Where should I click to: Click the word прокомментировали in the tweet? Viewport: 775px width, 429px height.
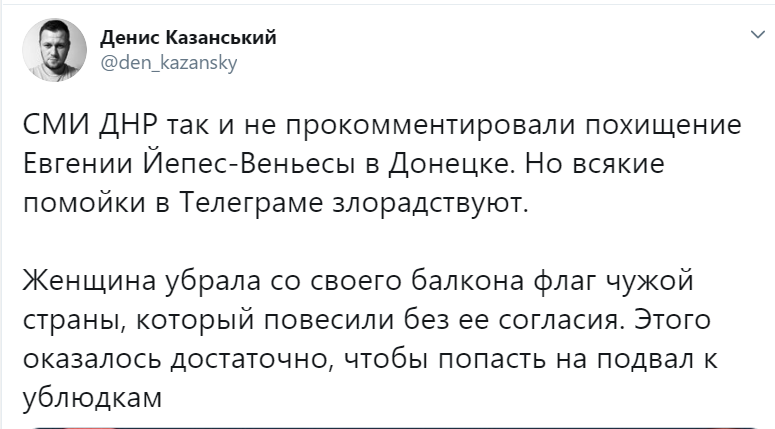(430, 125)
